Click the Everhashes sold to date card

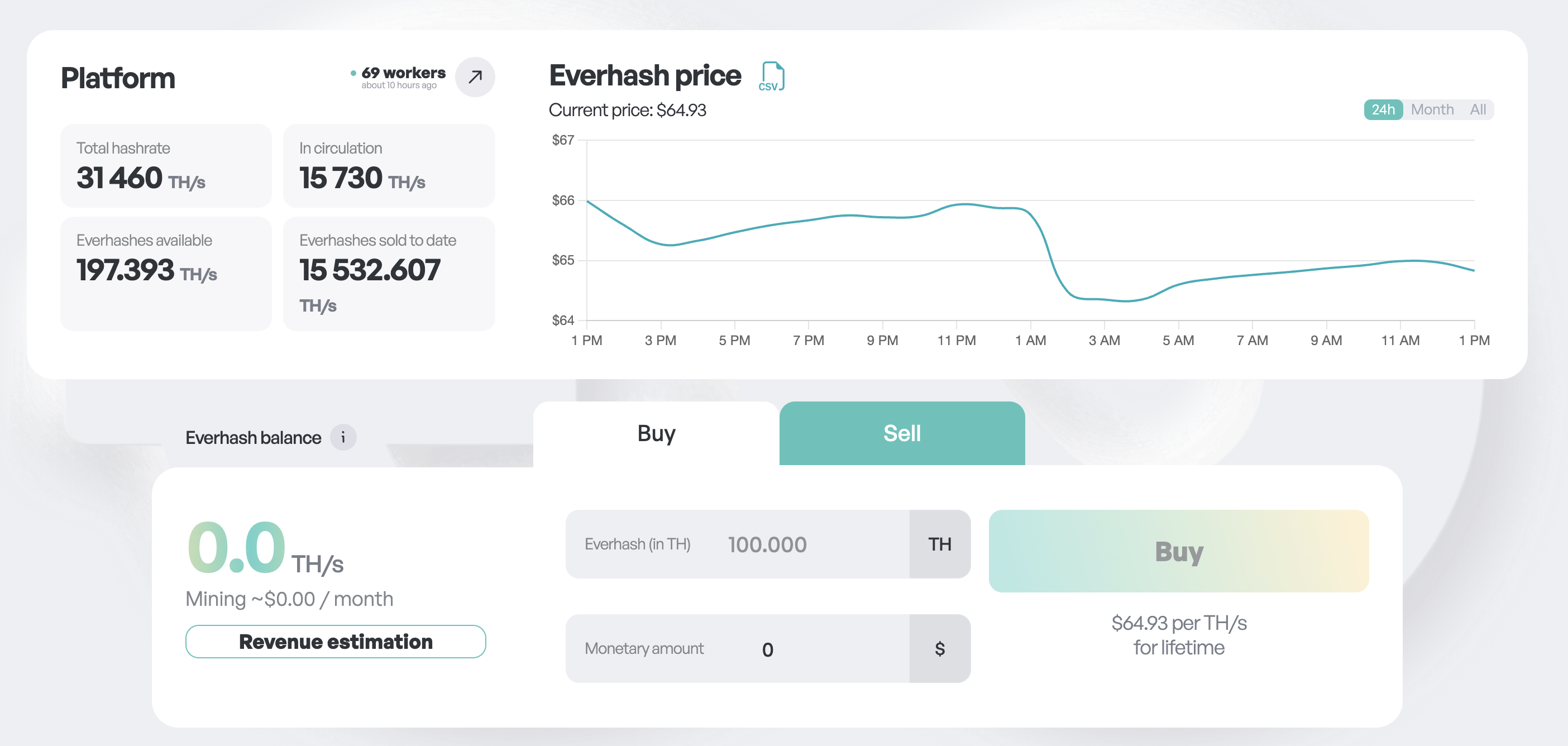(x=388, y=273)
